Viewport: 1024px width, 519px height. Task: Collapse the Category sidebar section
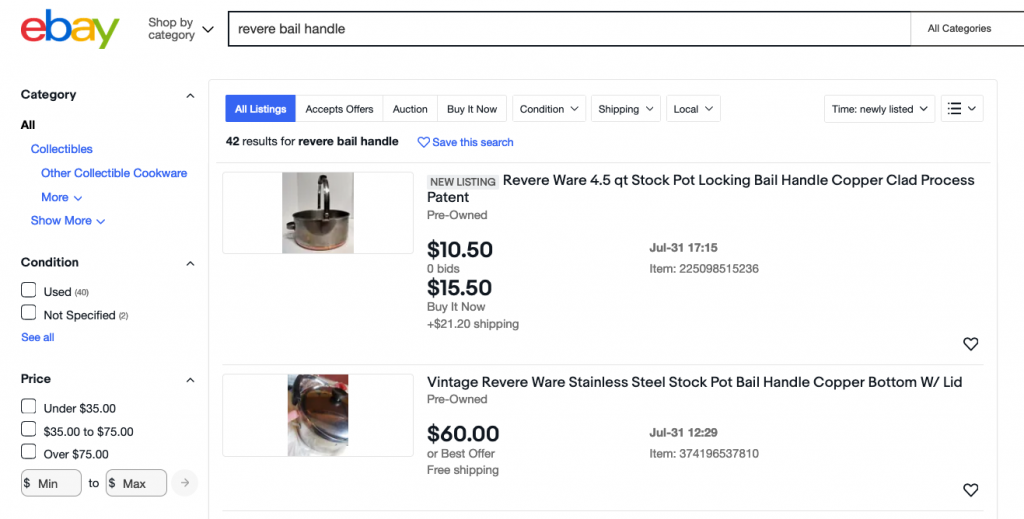[x=190, y=96]
